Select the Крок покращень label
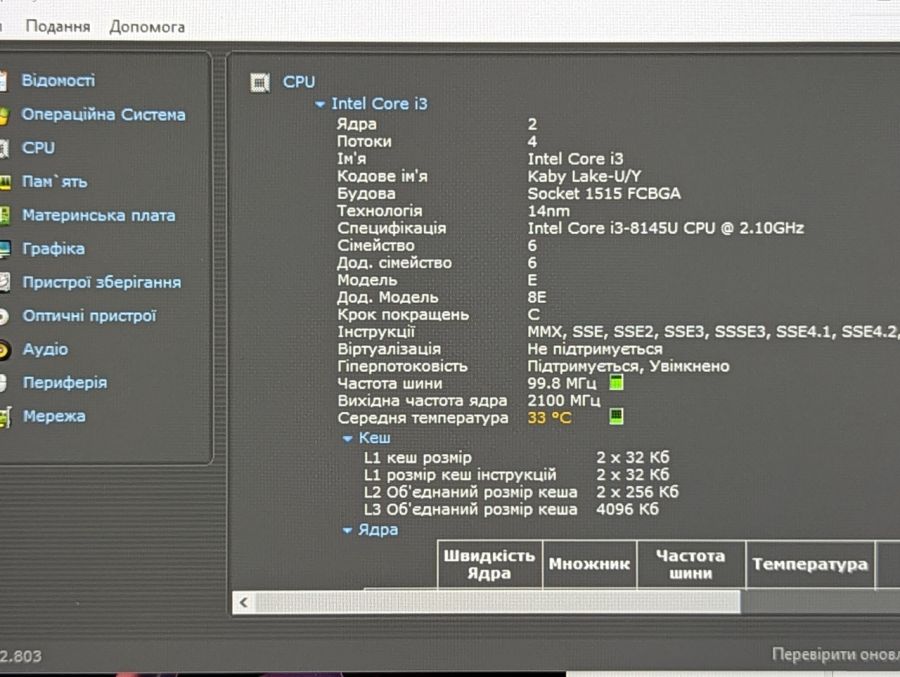900x677 pixels. coord(403,315)
